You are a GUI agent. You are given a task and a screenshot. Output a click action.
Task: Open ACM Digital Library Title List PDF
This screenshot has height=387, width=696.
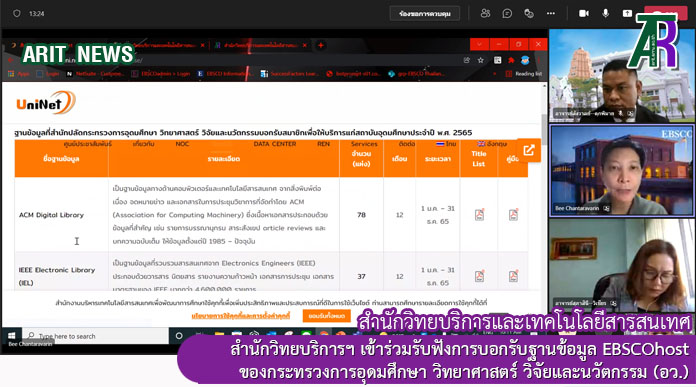pyautogui.click(x=479, y=215)
